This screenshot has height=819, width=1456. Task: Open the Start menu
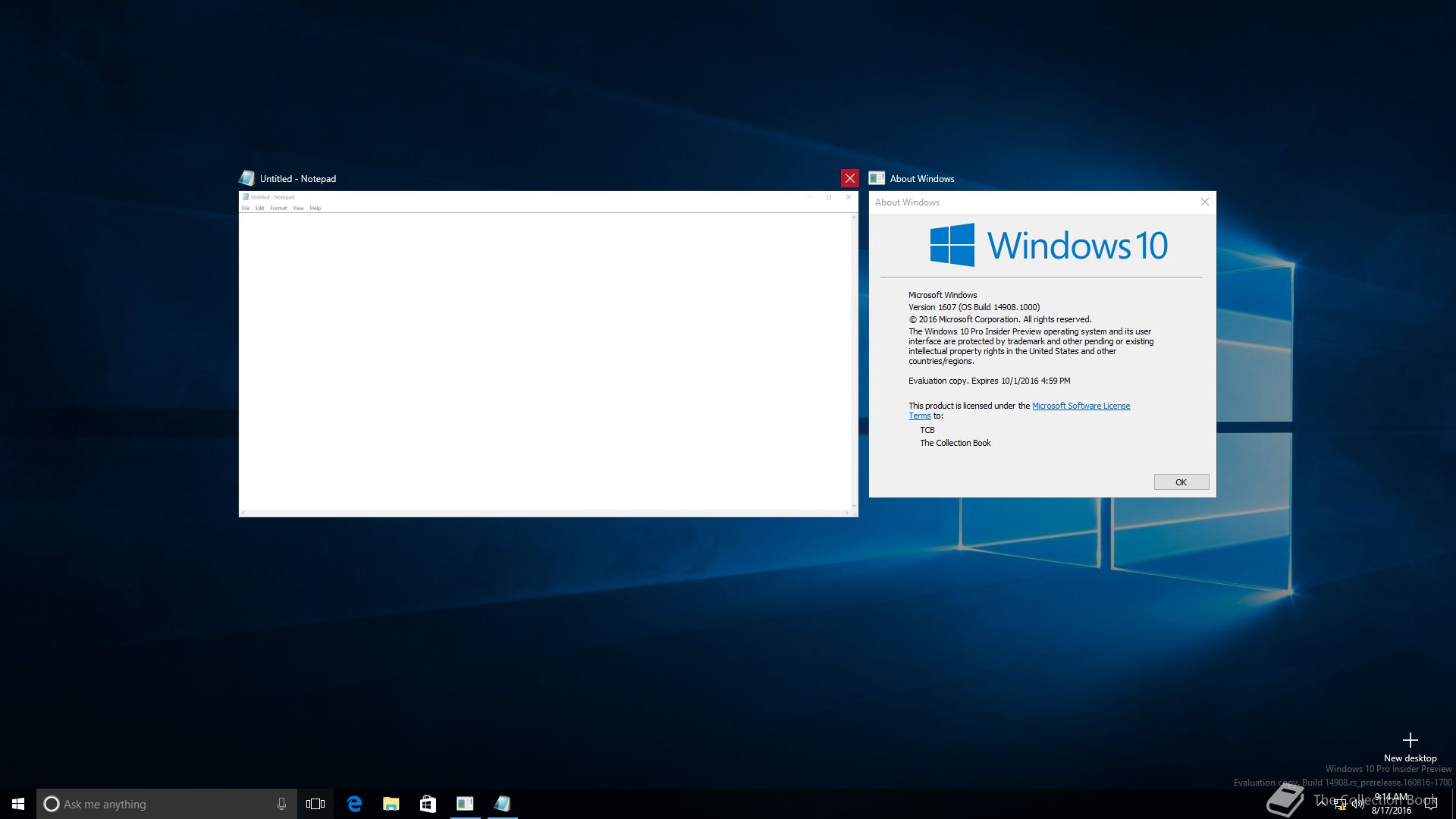[x=18, y=804]
